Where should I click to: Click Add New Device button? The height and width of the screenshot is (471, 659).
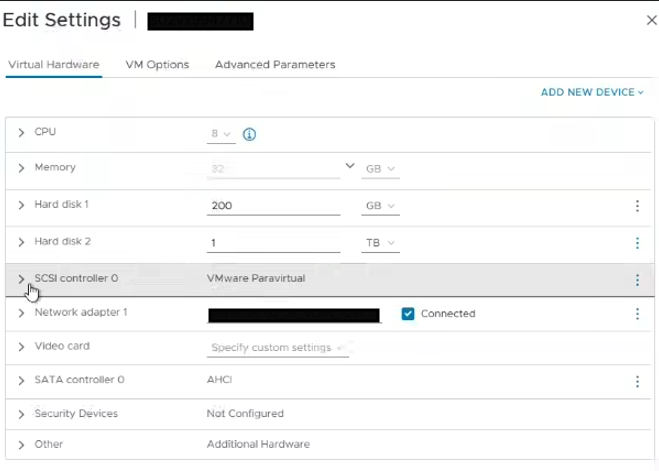point(592,92)
